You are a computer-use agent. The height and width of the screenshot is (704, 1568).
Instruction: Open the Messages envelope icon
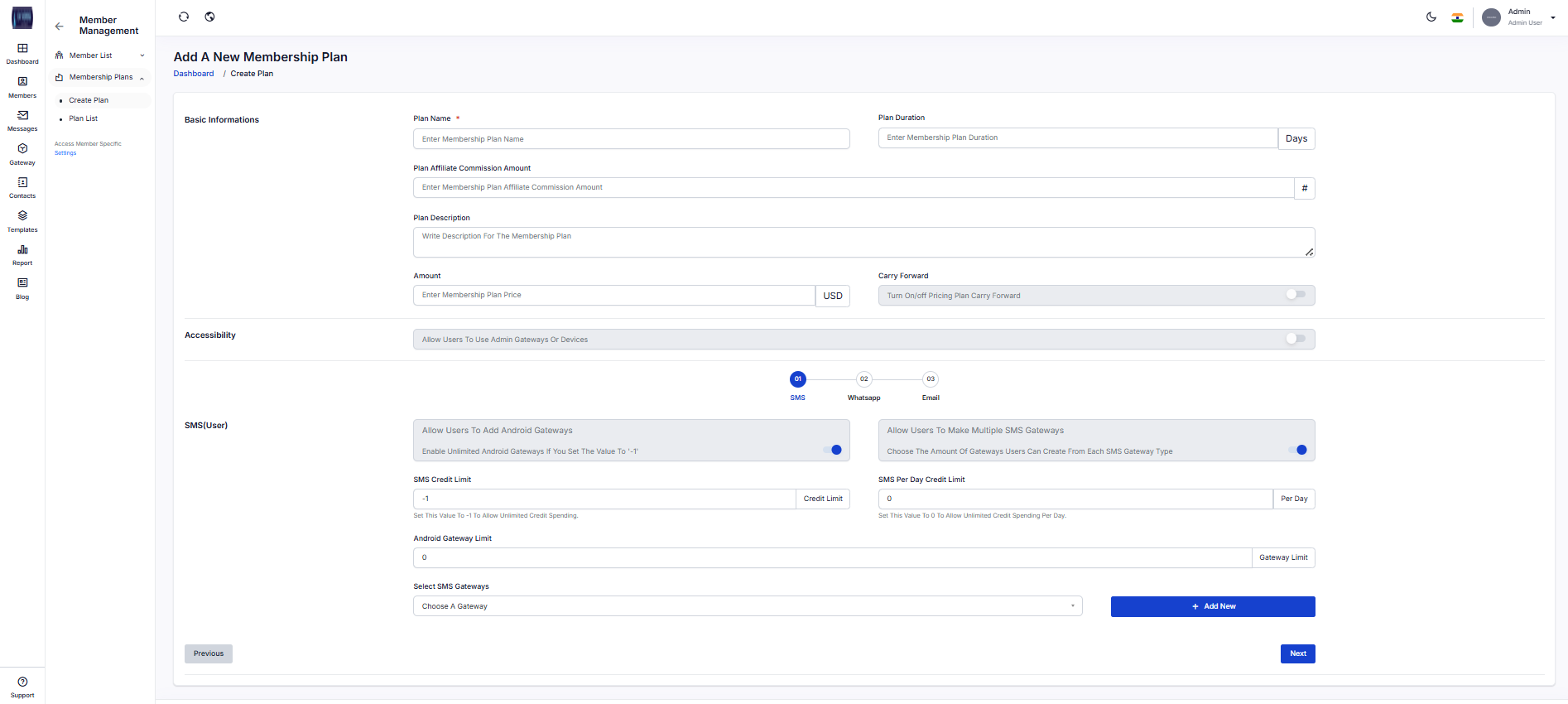pyautogui.click(x=22, y=116)
